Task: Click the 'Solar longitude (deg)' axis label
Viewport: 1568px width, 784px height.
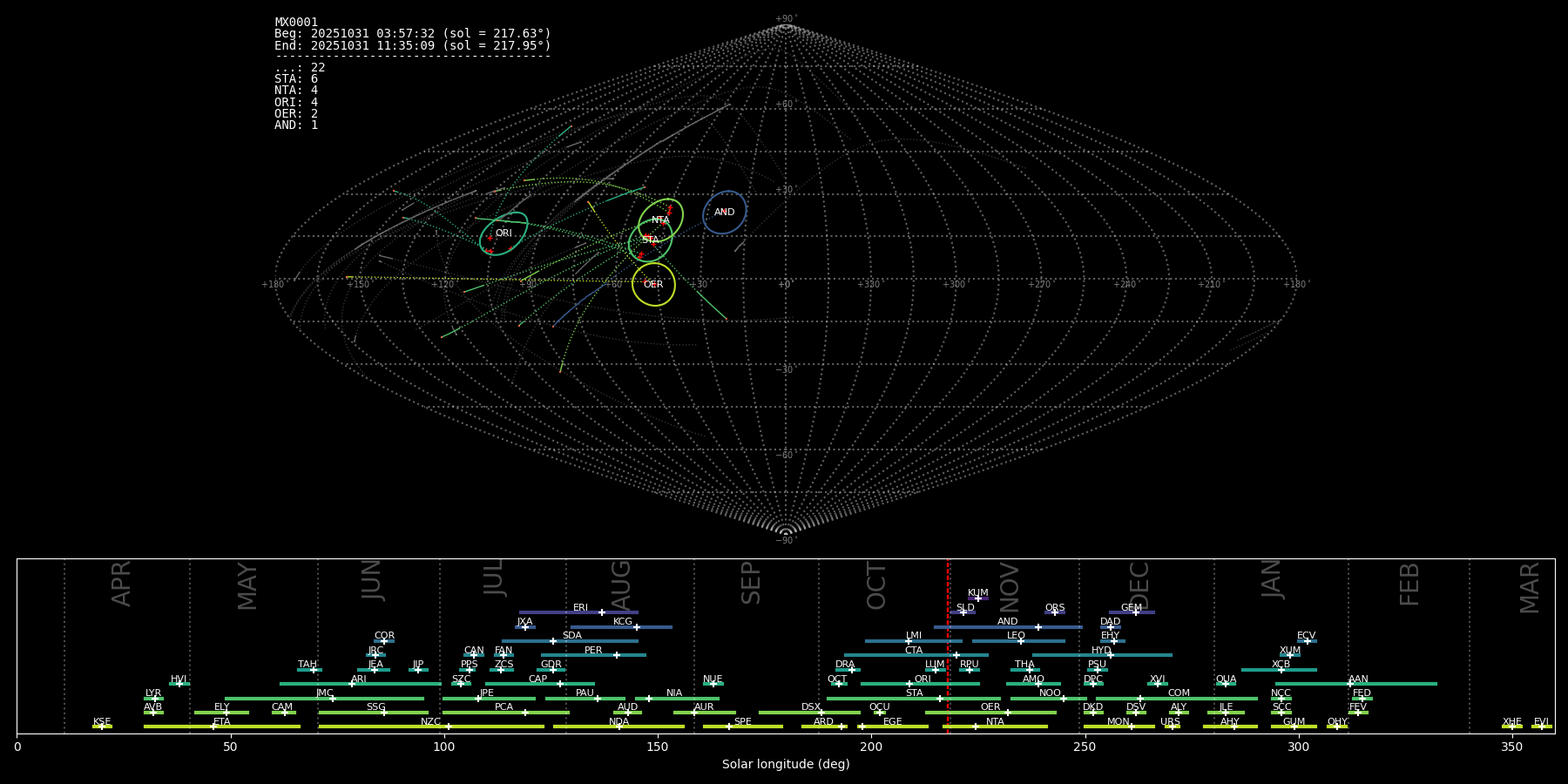Action: click(x=785, y=765)
